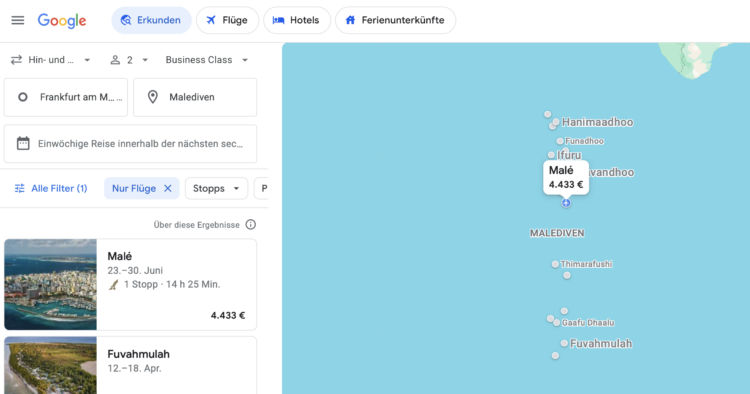
Task: Click the Fuvahmulah map marker
Action: 564,343
